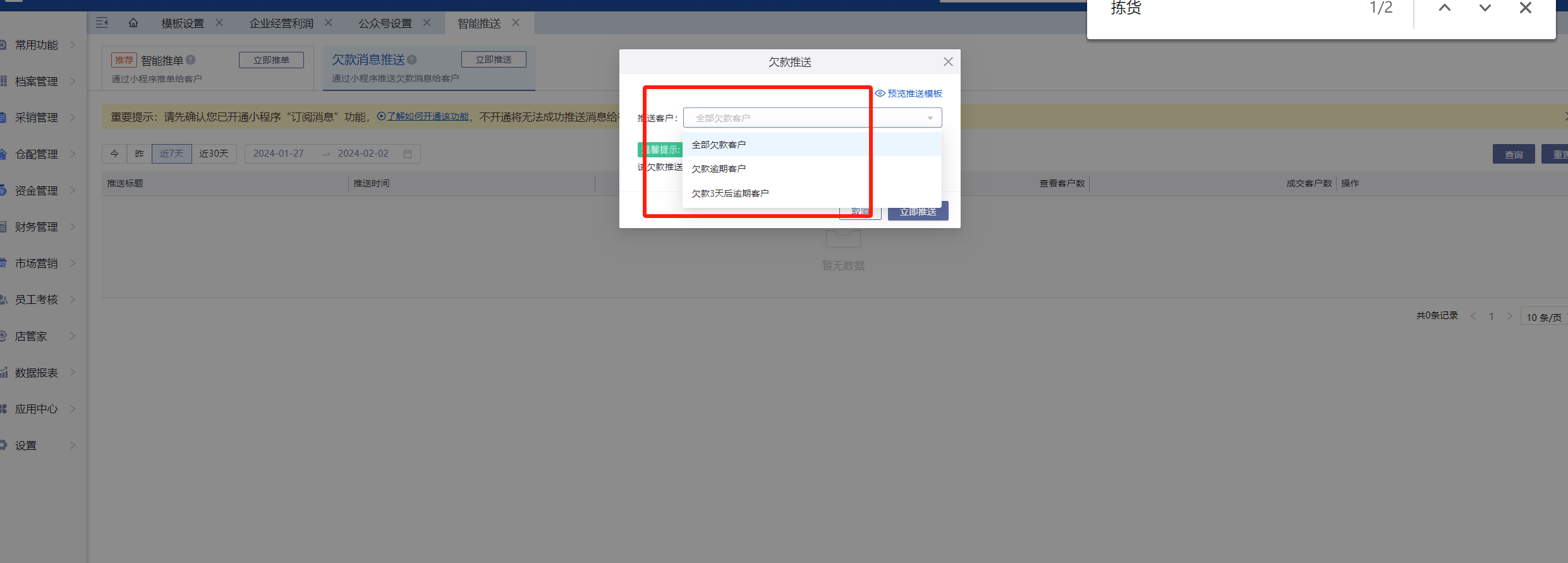This screenshot has width=1568, height=563.
Task: Open the 推送客户 dropdown box
Action: tap(812, 118)
